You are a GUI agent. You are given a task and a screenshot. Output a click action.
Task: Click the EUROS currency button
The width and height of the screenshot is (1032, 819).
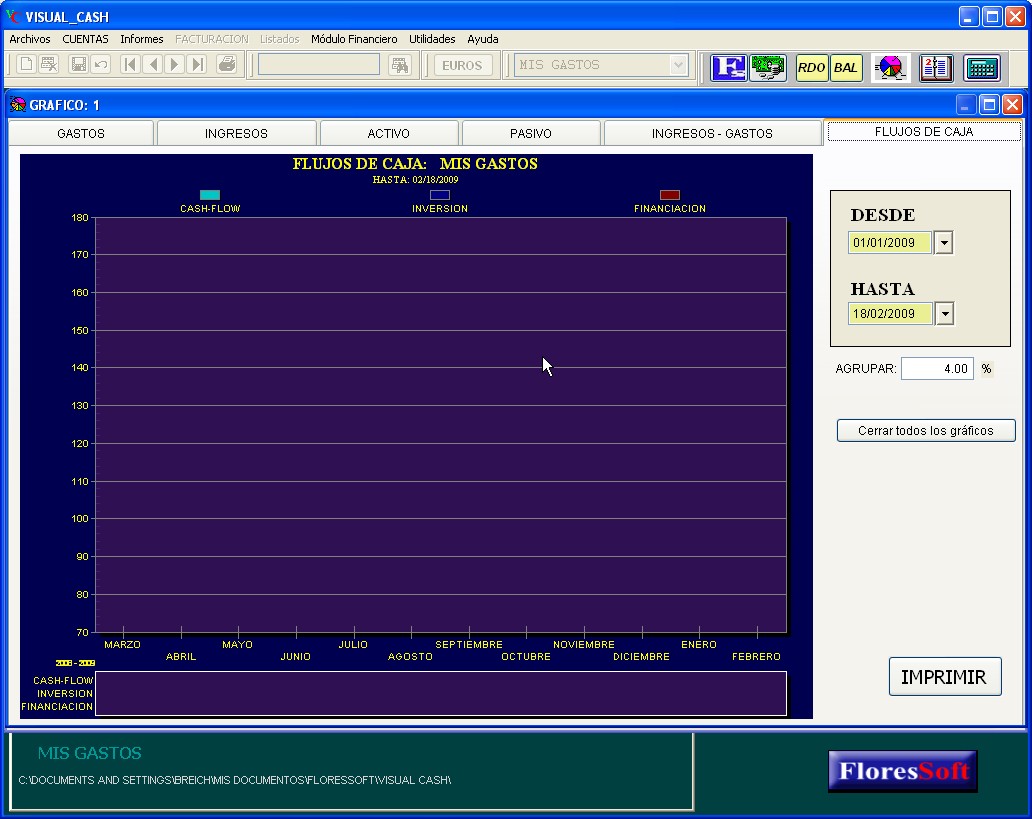[x=462, y=65]
